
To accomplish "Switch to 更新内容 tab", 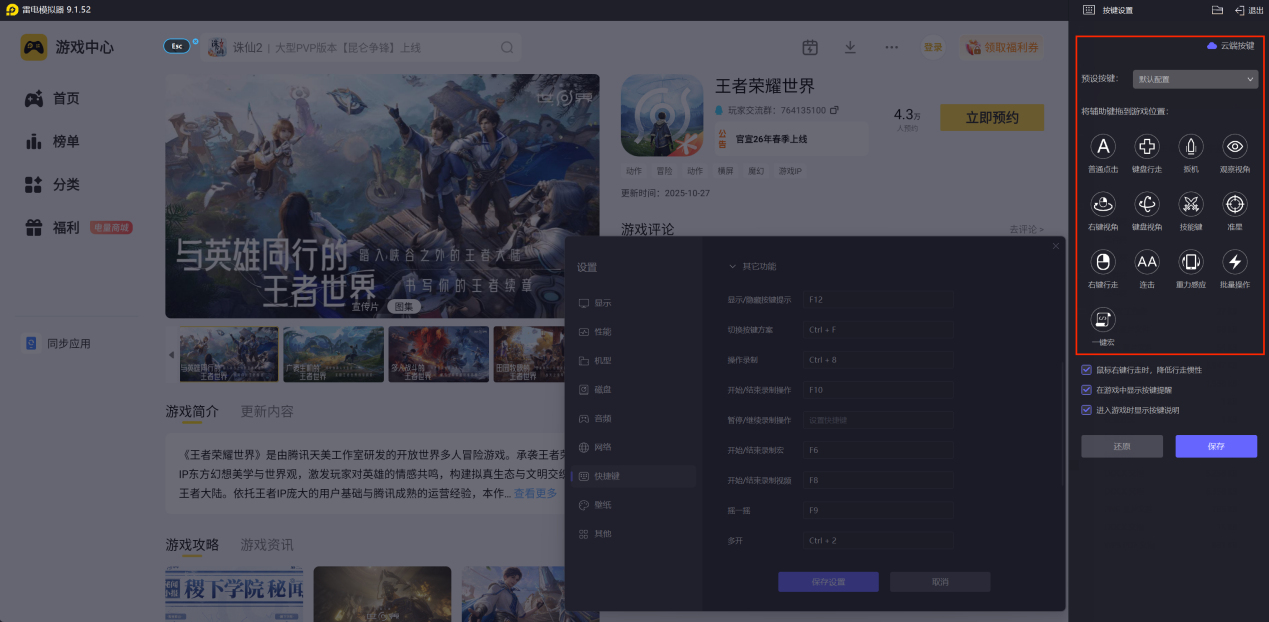I will [x=267, y=411].
